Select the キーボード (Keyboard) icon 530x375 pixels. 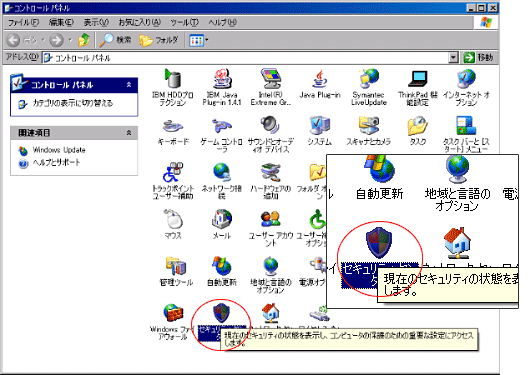point(173,131)
